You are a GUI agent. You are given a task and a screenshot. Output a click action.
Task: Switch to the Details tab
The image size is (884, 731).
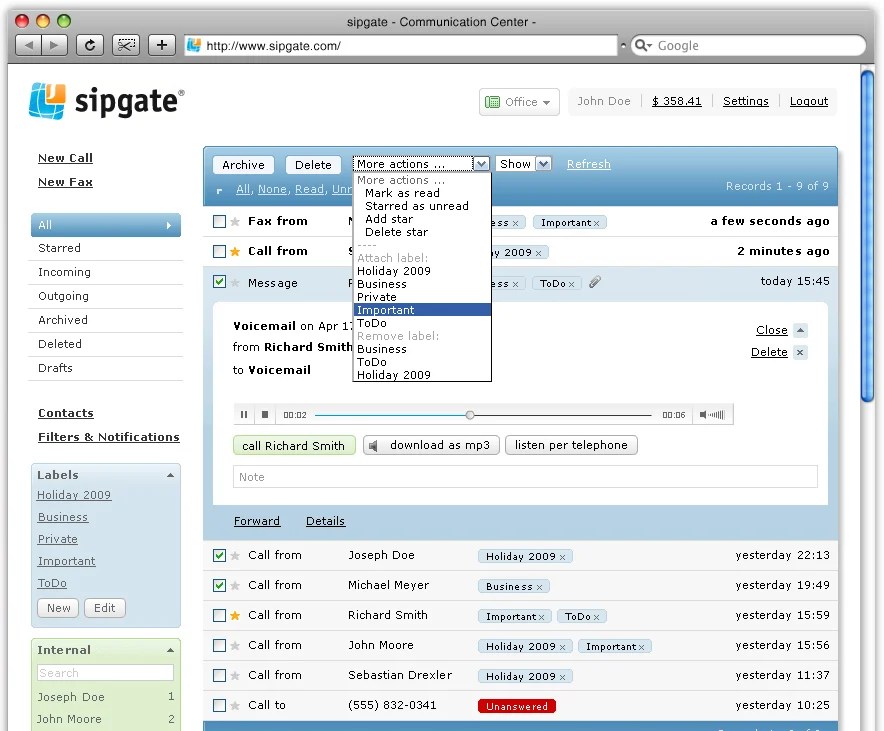click(325, 521)
